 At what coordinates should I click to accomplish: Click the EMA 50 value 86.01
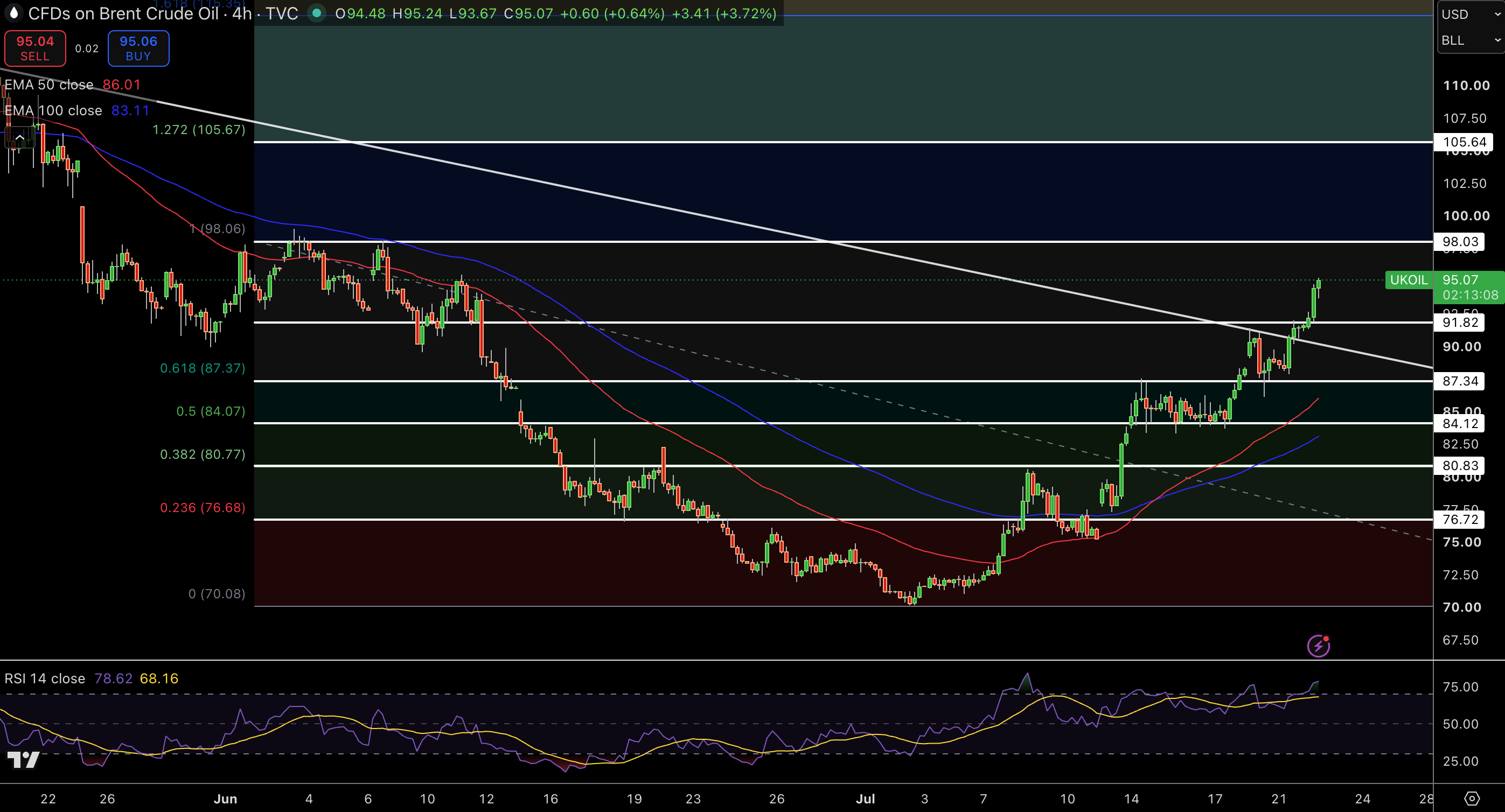[x=122, y=85]
